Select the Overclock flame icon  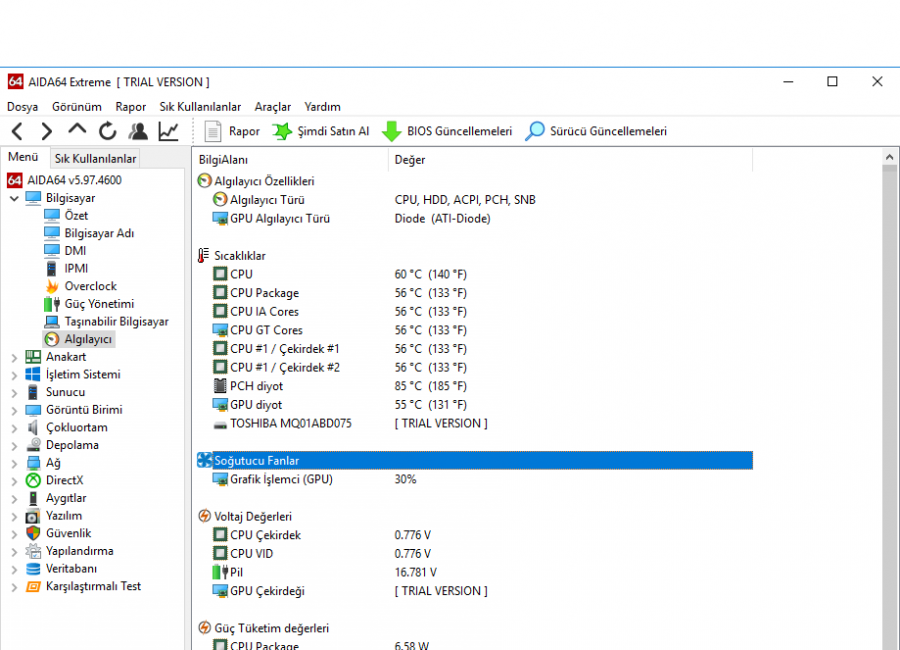coord(52,286)
